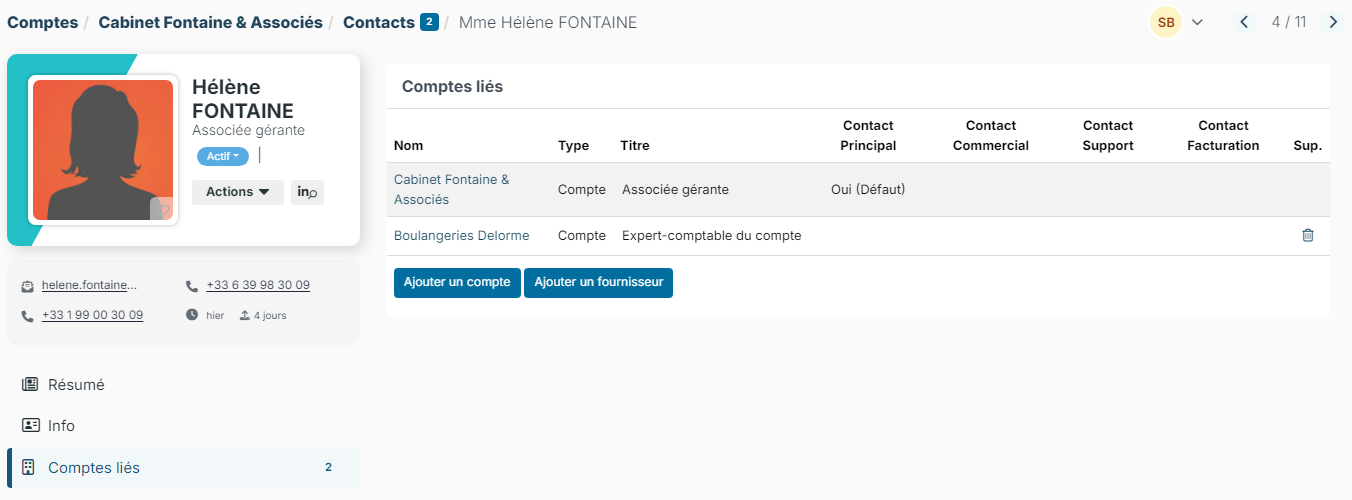Open Cabinet Fontaine & Associés in the table

pyautogui.click(x=452, y=189)
